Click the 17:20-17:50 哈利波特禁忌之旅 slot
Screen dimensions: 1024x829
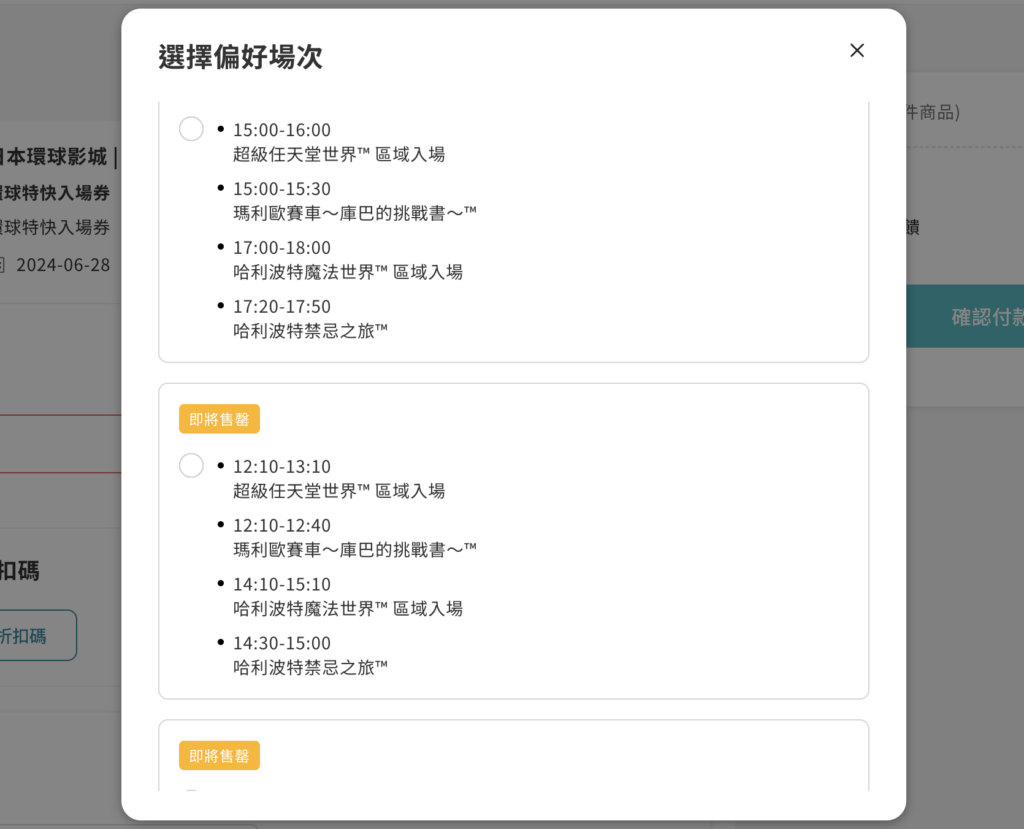pos(282,306)
